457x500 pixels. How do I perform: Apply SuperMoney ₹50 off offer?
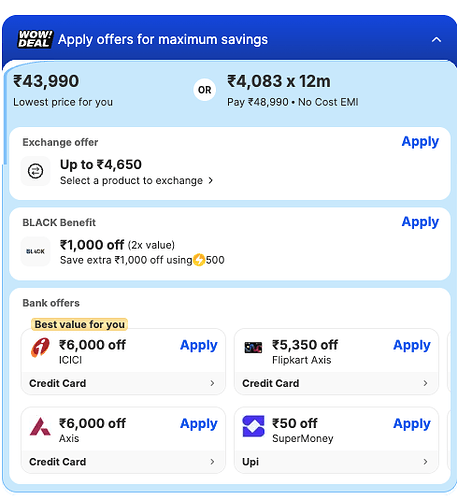pos(412,424)
